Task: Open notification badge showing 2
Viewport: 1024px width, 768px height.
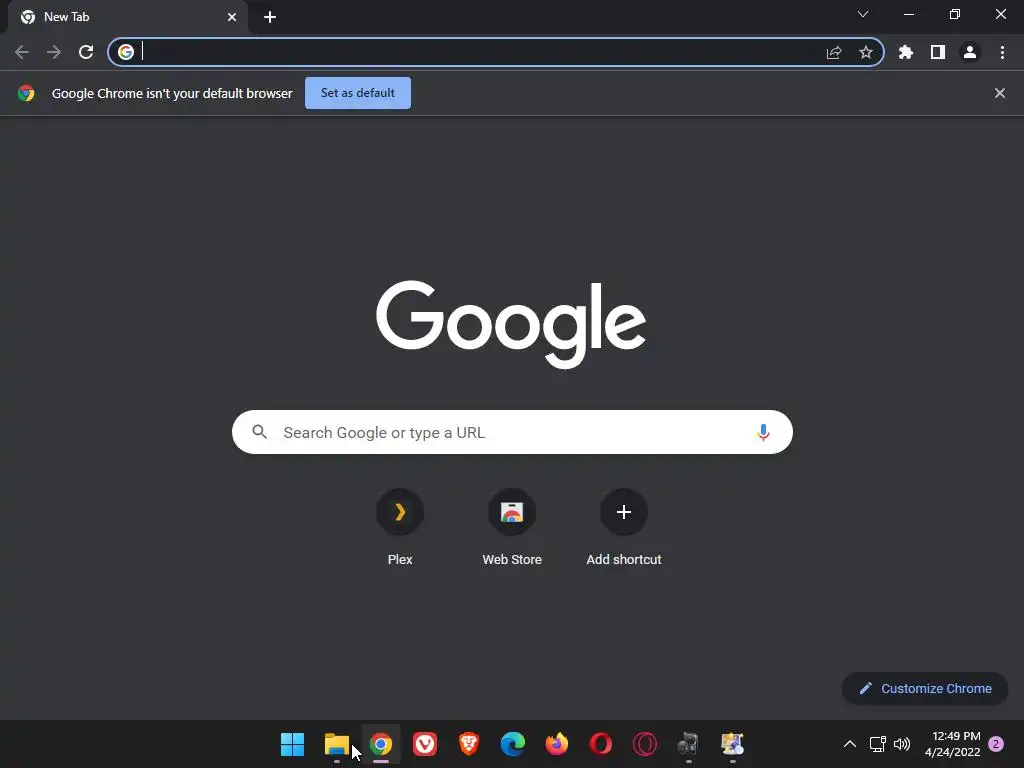Action: click(x=996, y=744)
